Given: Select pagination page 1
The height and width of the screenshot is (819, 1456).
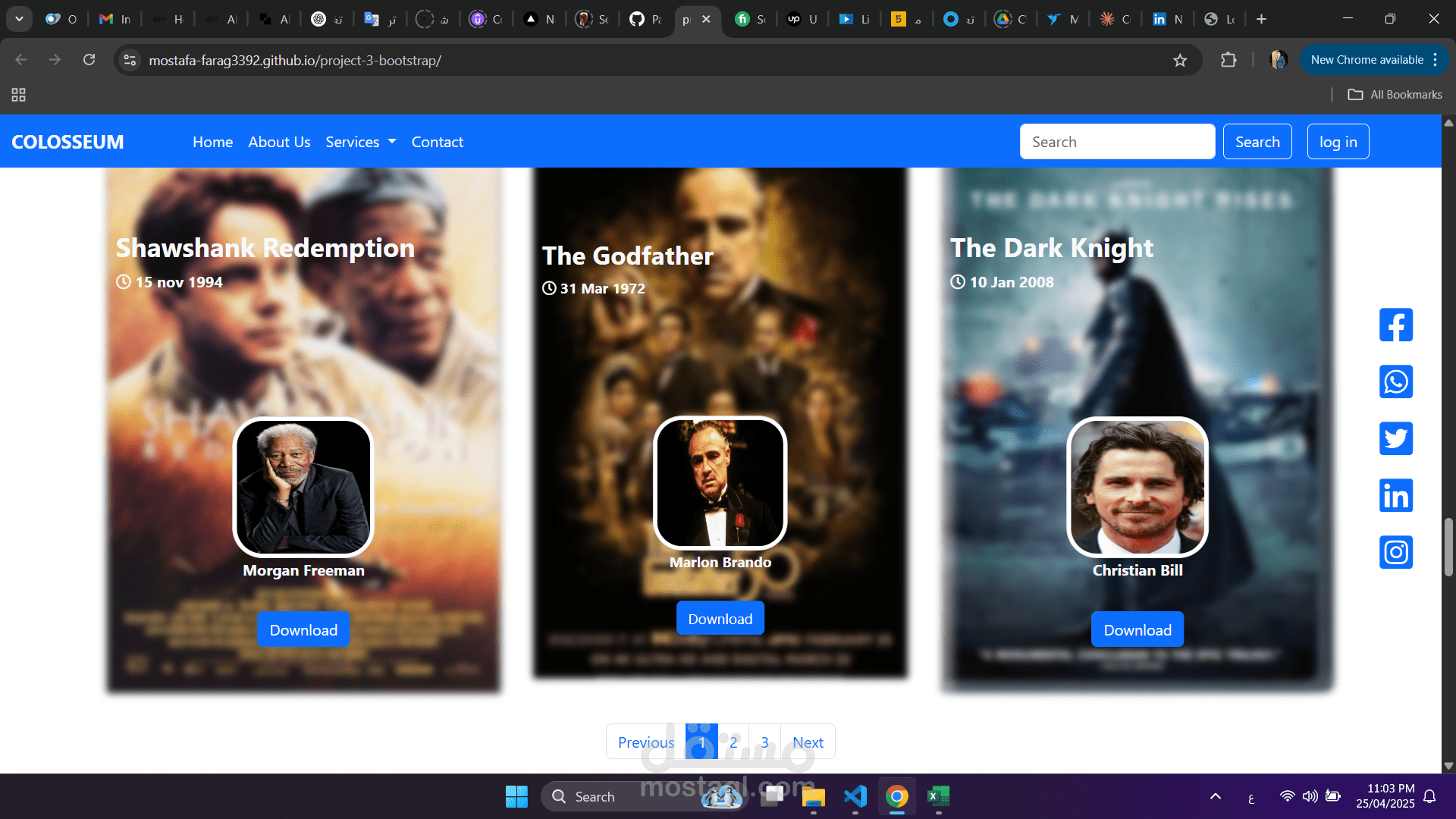Looking at the screenshot, I should [x=701, y=742].
